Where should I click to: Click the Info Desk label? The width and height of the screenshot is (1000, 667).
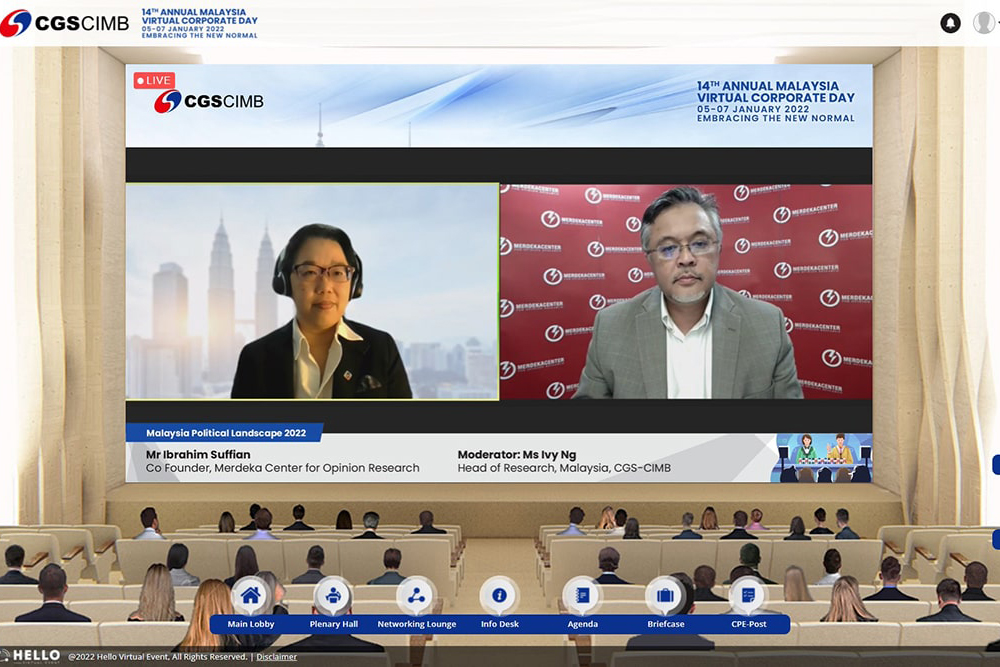tap(499, 624)
